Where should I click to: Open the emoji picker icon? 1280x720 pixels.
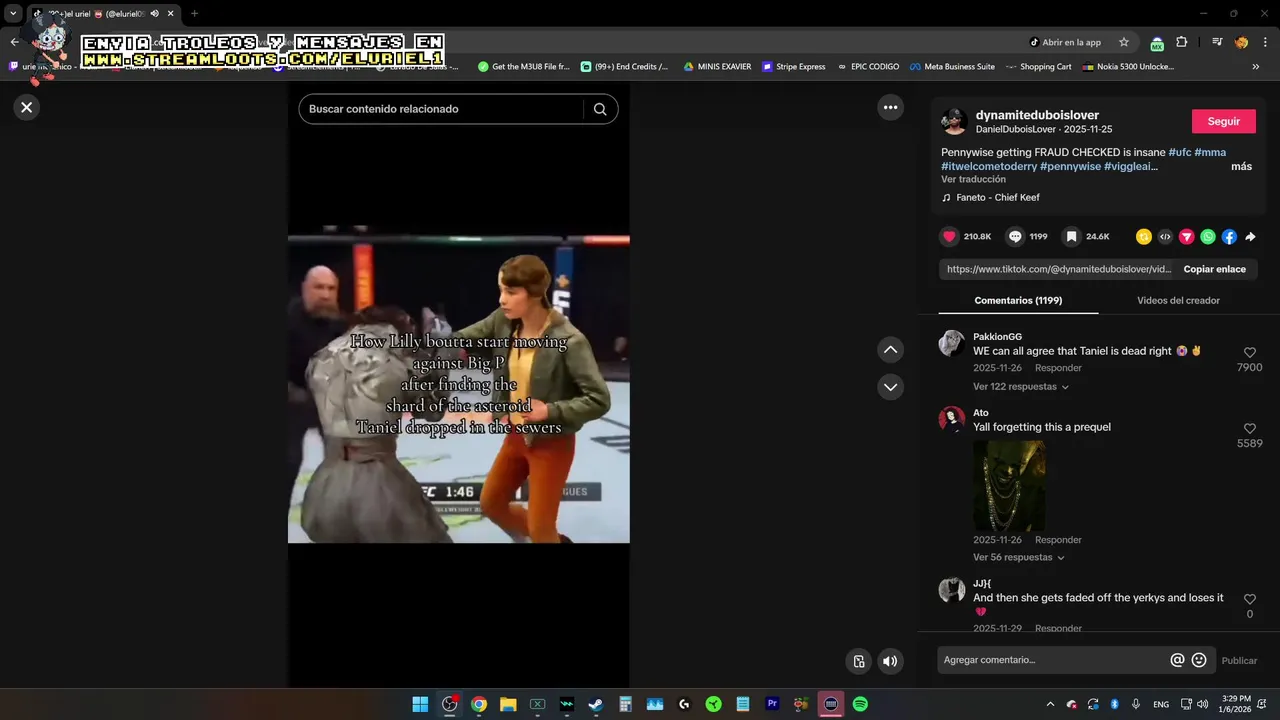[1199, 660]
